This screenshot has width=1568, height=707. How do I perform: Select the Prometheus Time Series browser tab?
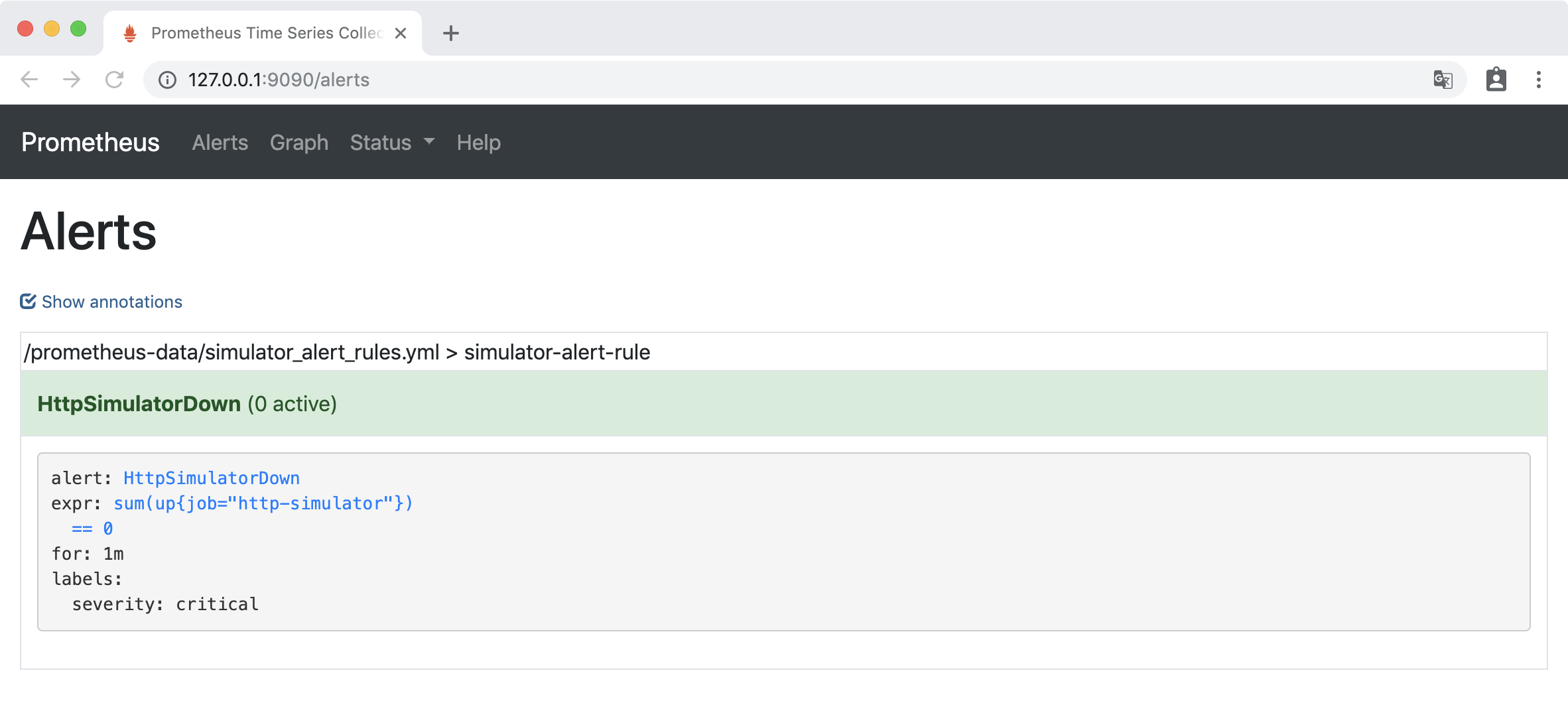[263, 33]
